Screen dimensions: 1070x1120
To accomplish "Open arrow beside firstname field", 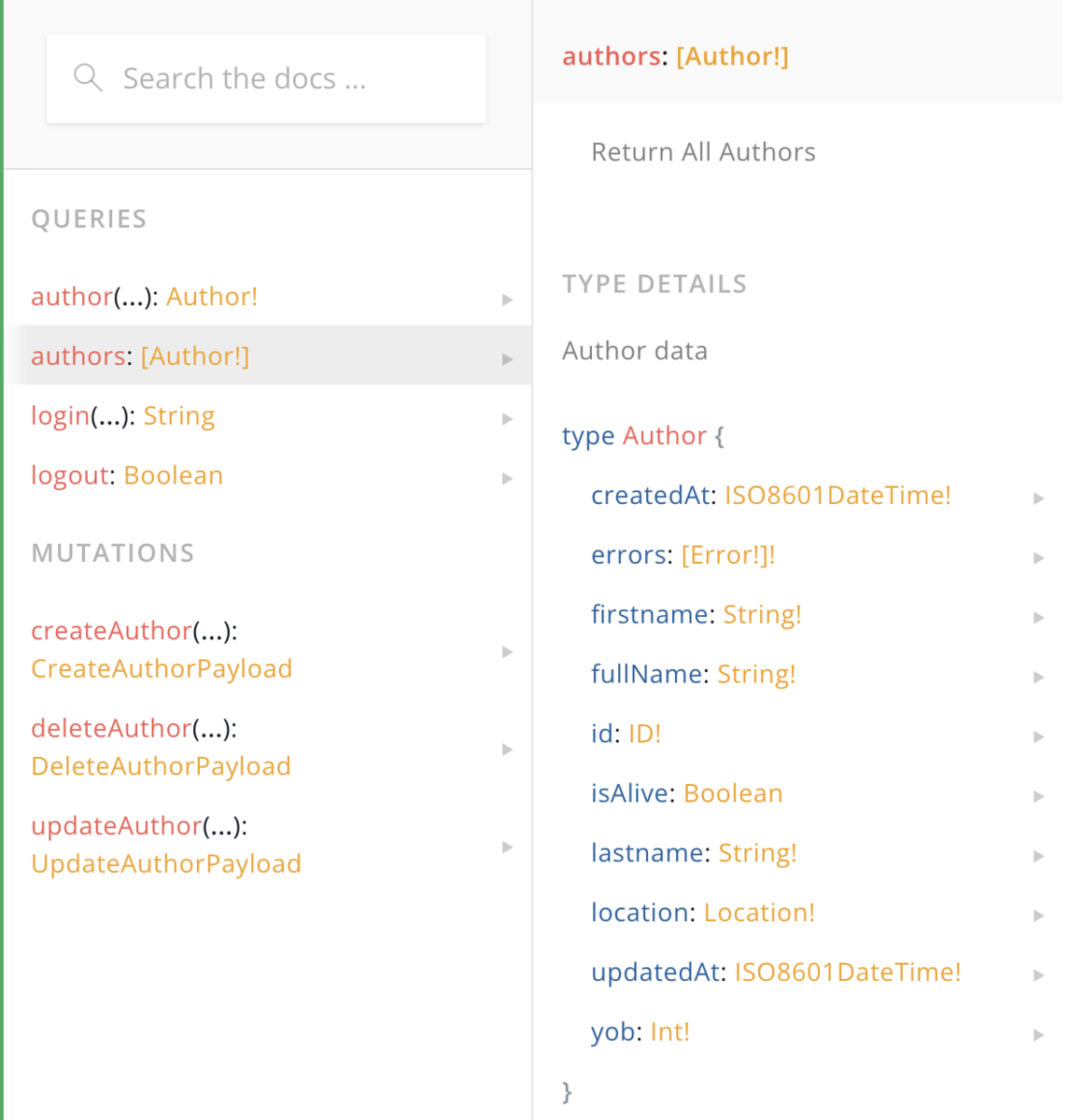I will click(x=1038, y=618).
